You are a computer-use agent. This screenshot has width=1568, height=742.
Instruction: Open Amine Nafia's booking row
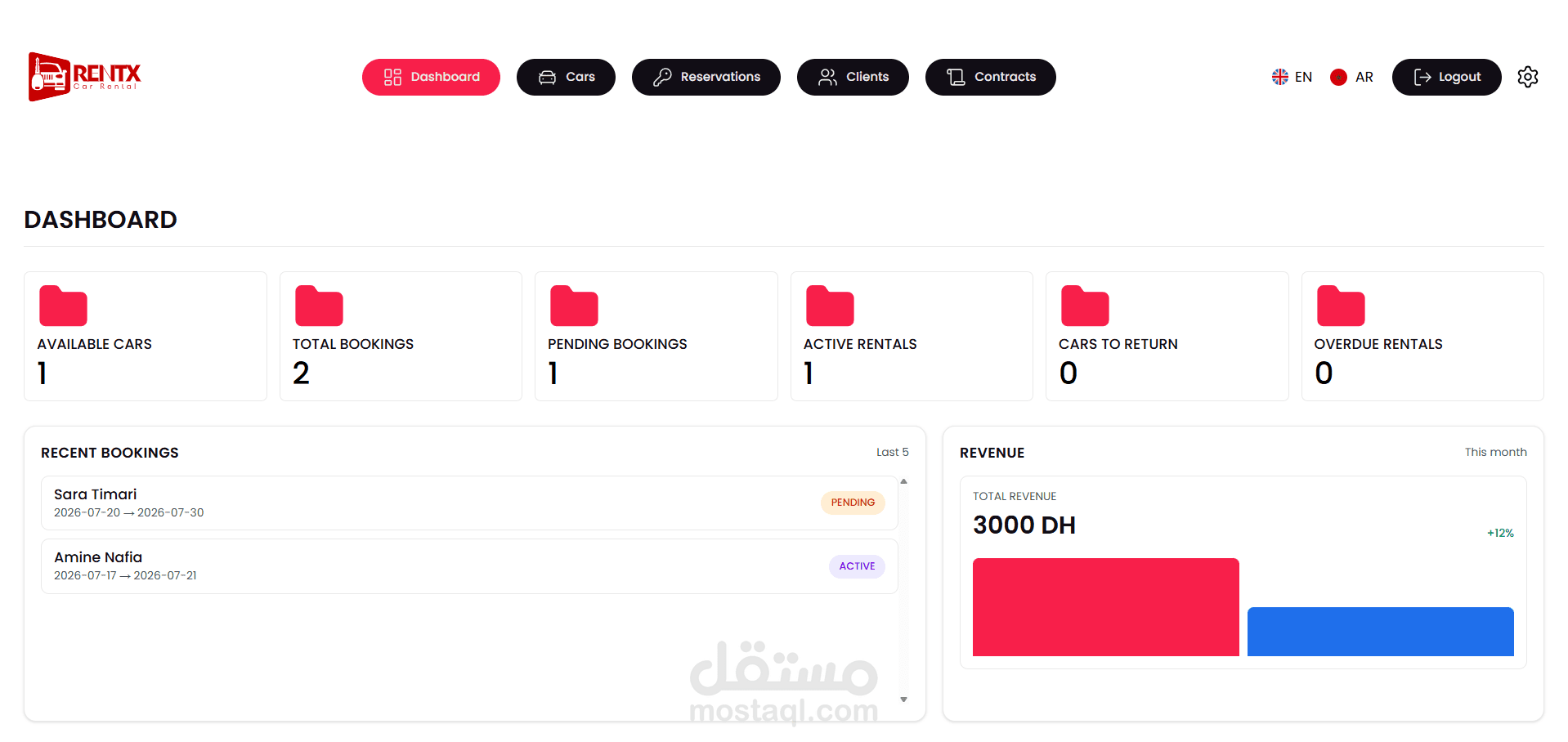(x=469, y=566)
